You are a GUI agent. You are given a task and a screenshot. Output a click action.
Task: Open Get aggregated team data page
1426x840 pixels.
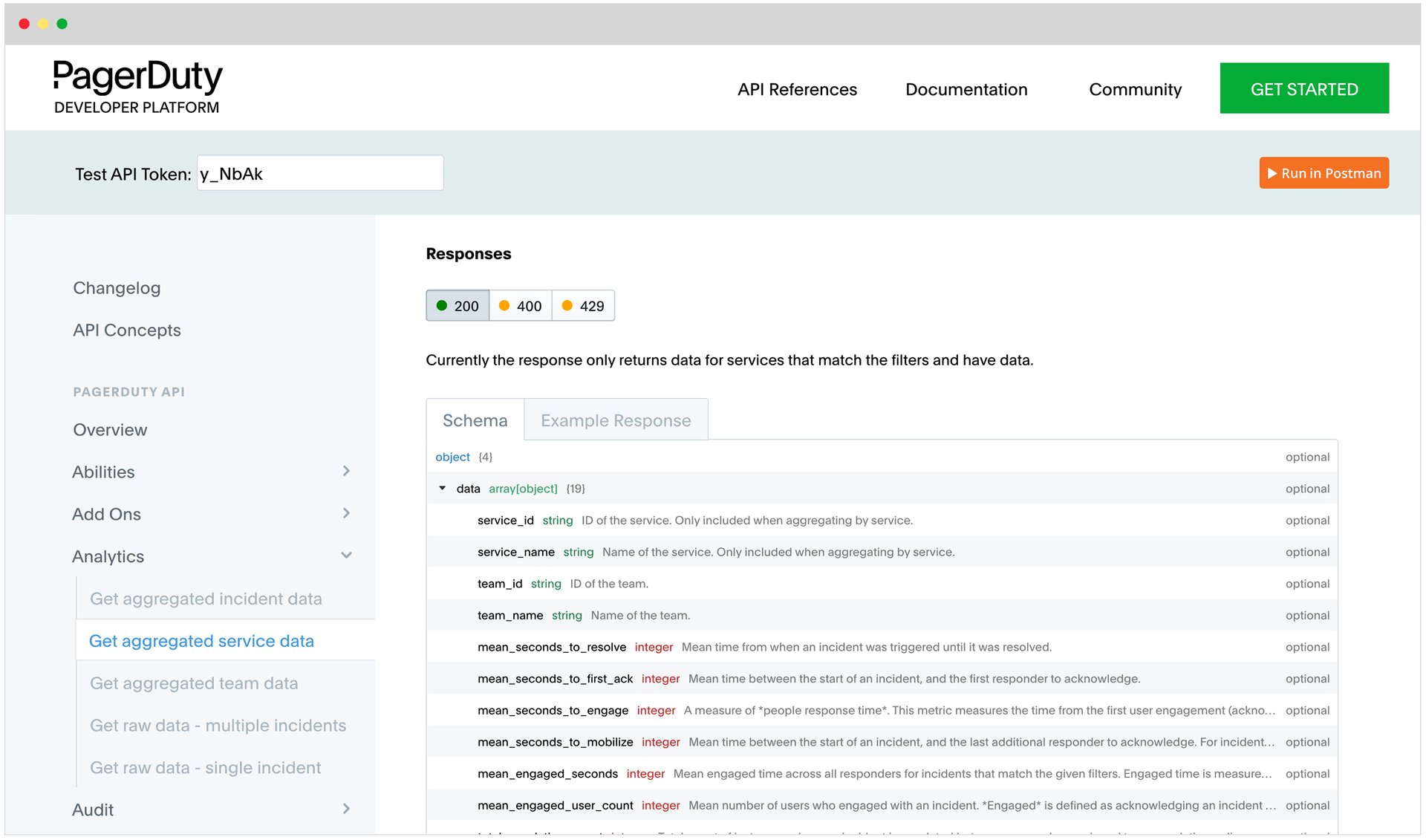(x=195, y=683)
